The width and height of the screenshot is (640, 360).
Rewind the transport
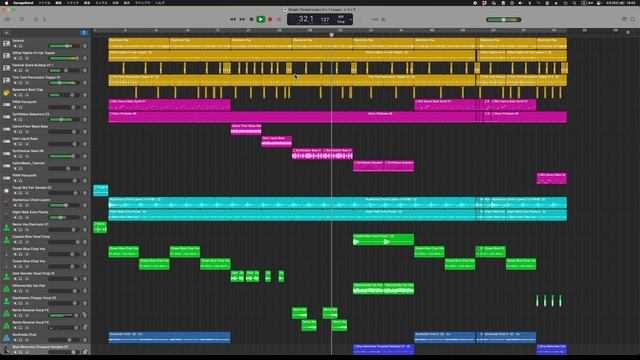233,19
